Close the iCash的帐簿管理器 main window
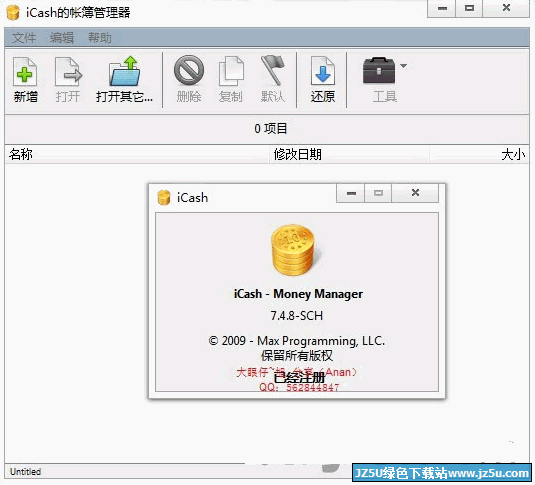The image size is (535, 485). (506, 8)
